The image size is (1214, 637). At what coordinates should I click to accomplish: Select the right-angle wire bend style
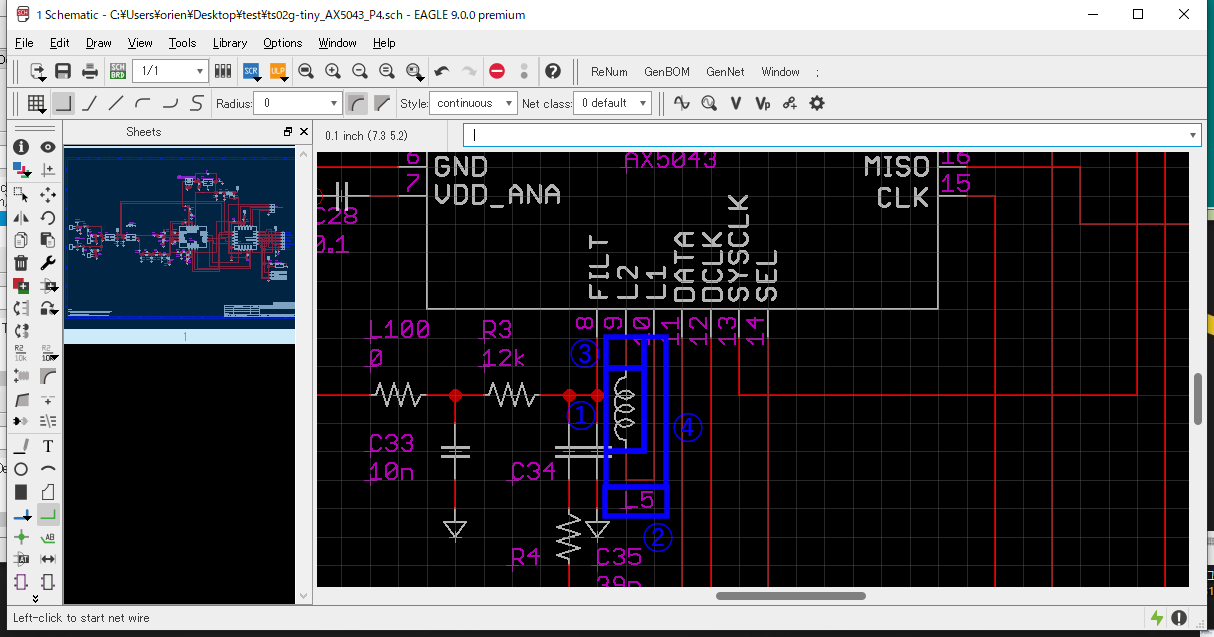coord(63,103)
